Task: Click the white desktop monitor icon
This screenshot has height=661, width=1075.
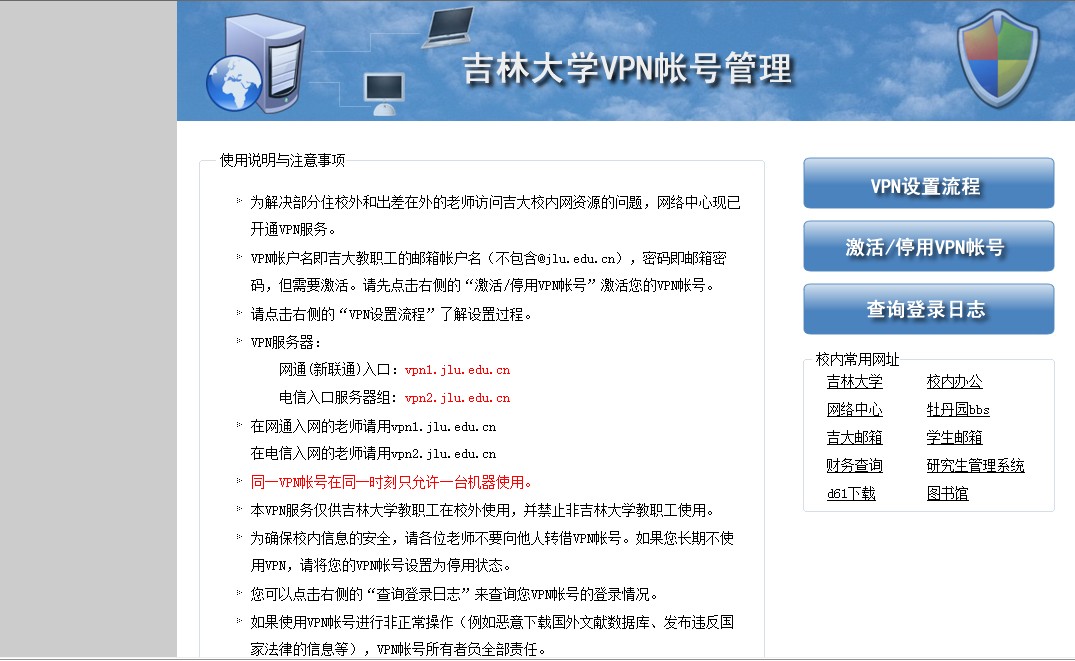Action: [382, 93]
